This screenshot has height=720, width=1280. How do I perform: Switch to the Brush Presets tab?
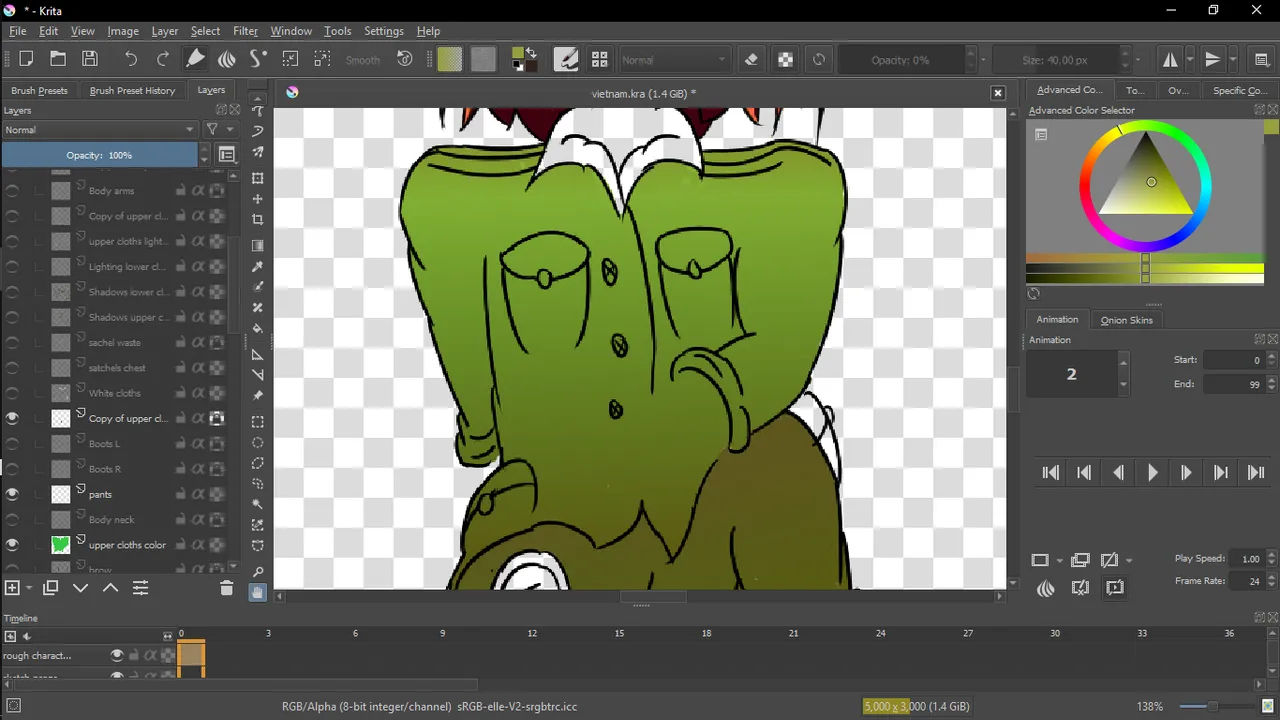coord(39,90)
